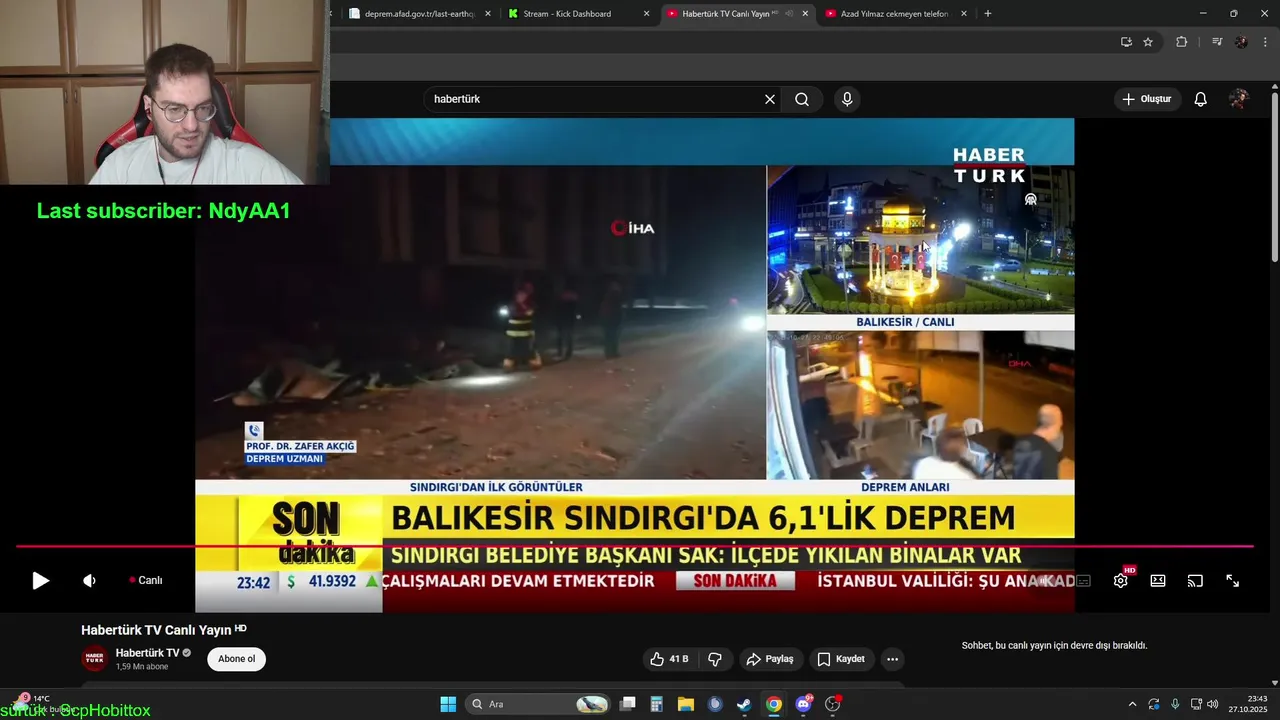Dislike the video
1280x720 pixels.
pos(715,659)
